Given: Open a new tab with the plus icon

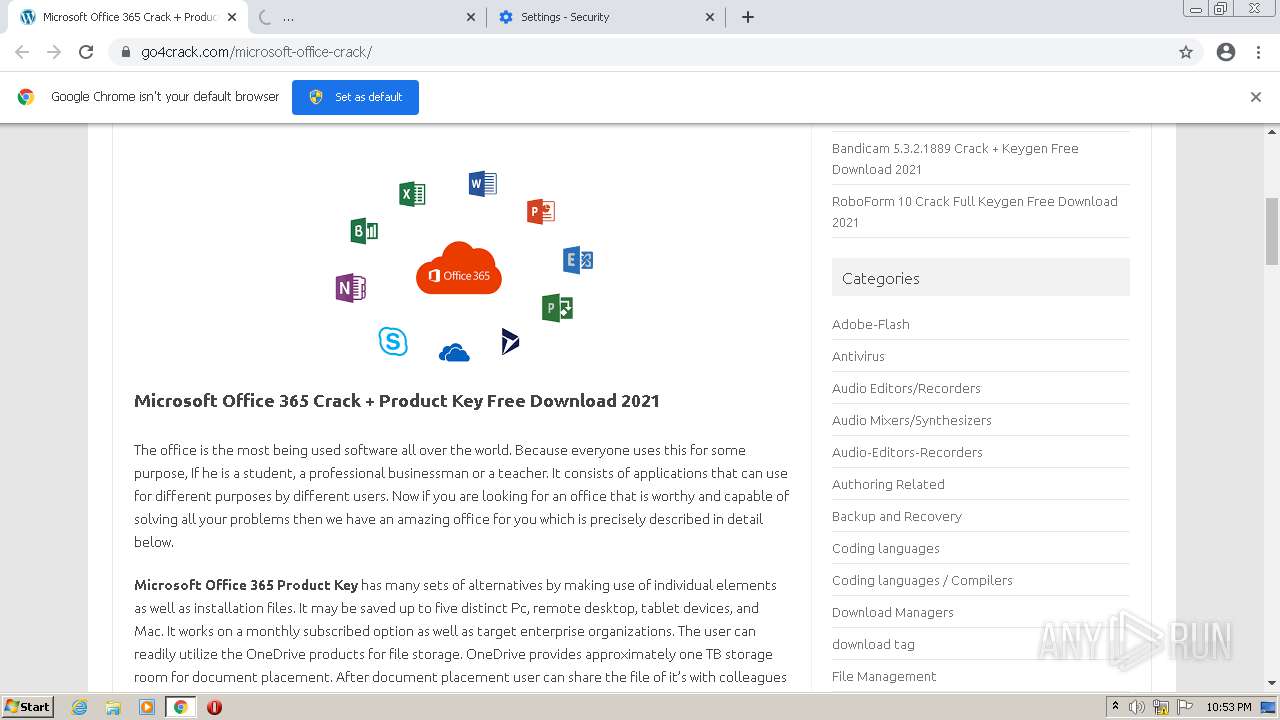Looking at the screenshot, I should click(x=748, y=17).
